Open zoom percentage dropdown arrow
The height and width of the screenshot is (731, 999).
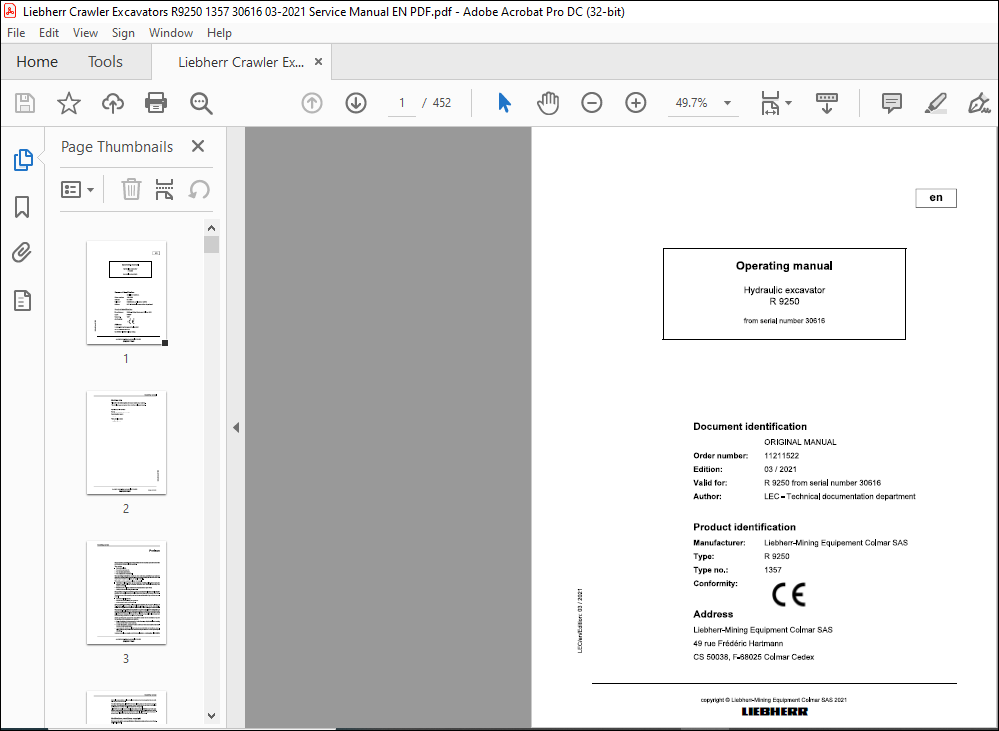click(x=727, y=103)
